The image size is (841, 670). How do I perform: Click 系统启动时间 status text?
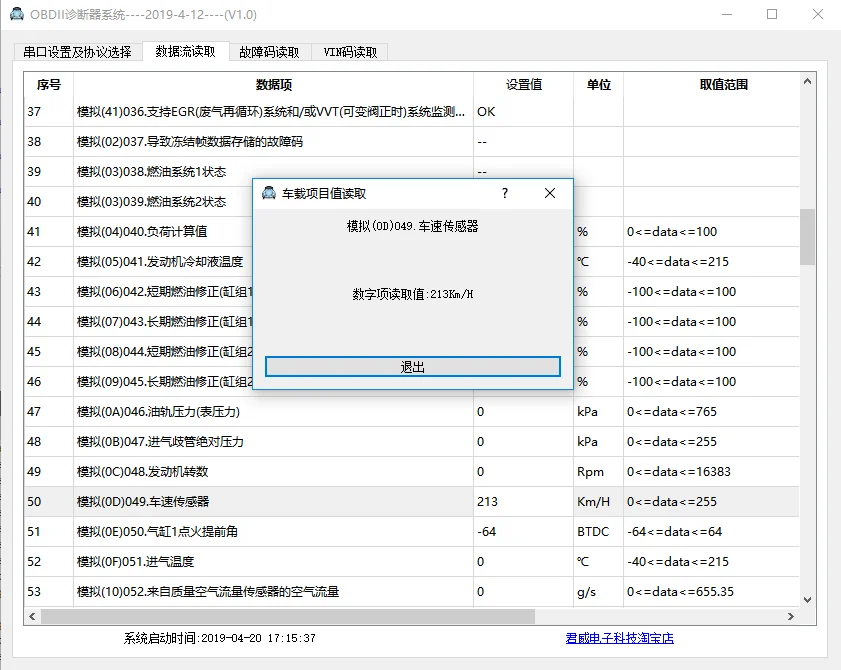point(219,638)
